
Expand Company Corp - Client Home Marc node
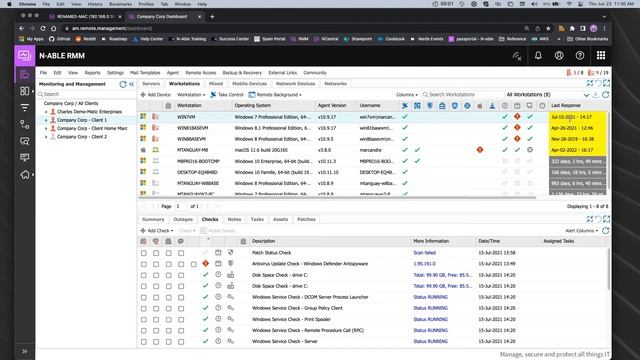(46, 129)
